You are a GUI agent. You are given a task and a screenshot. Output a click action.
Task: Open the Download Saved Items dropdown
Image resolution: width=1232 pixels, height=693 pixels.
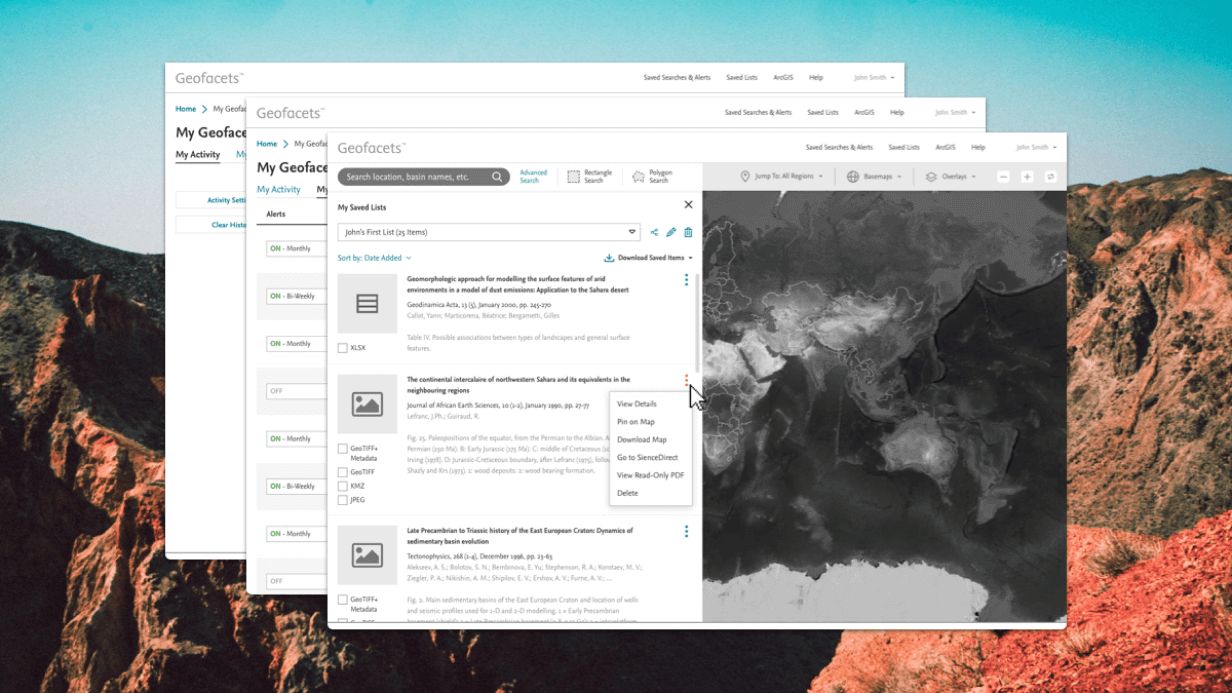click(x=649, y=258)
